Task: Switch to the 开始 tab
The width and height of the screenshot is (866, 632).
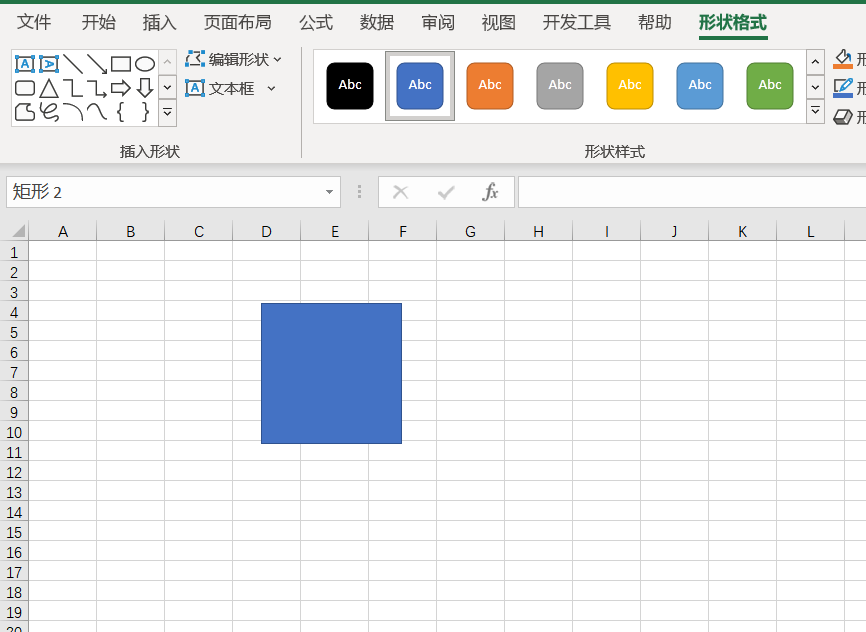Action: click(99, 22)
